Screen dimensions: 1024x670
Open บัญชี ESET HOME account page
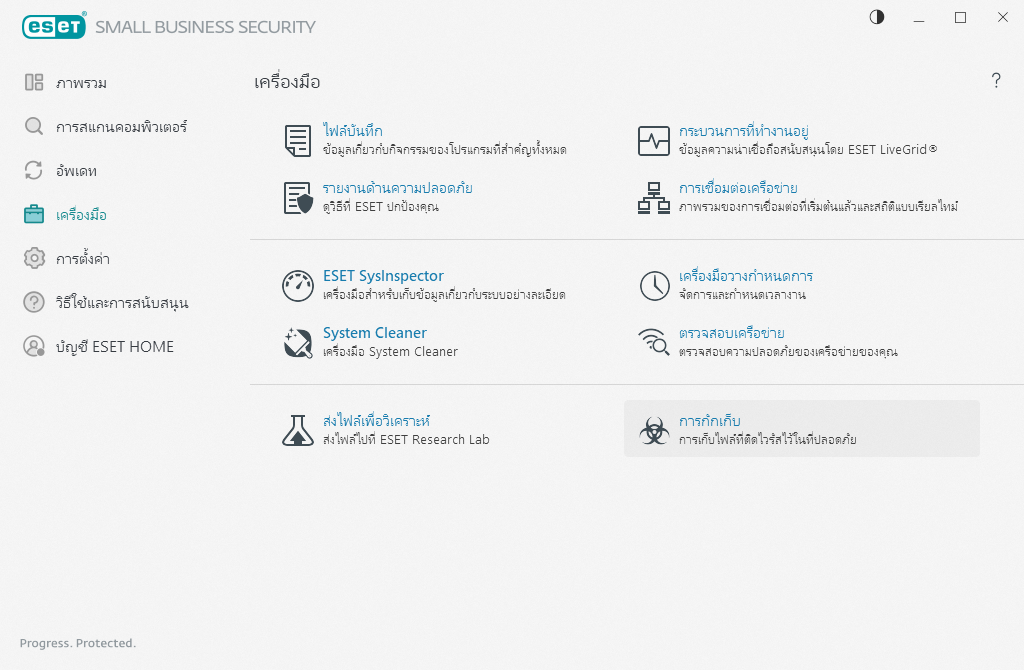click(114, 347)
